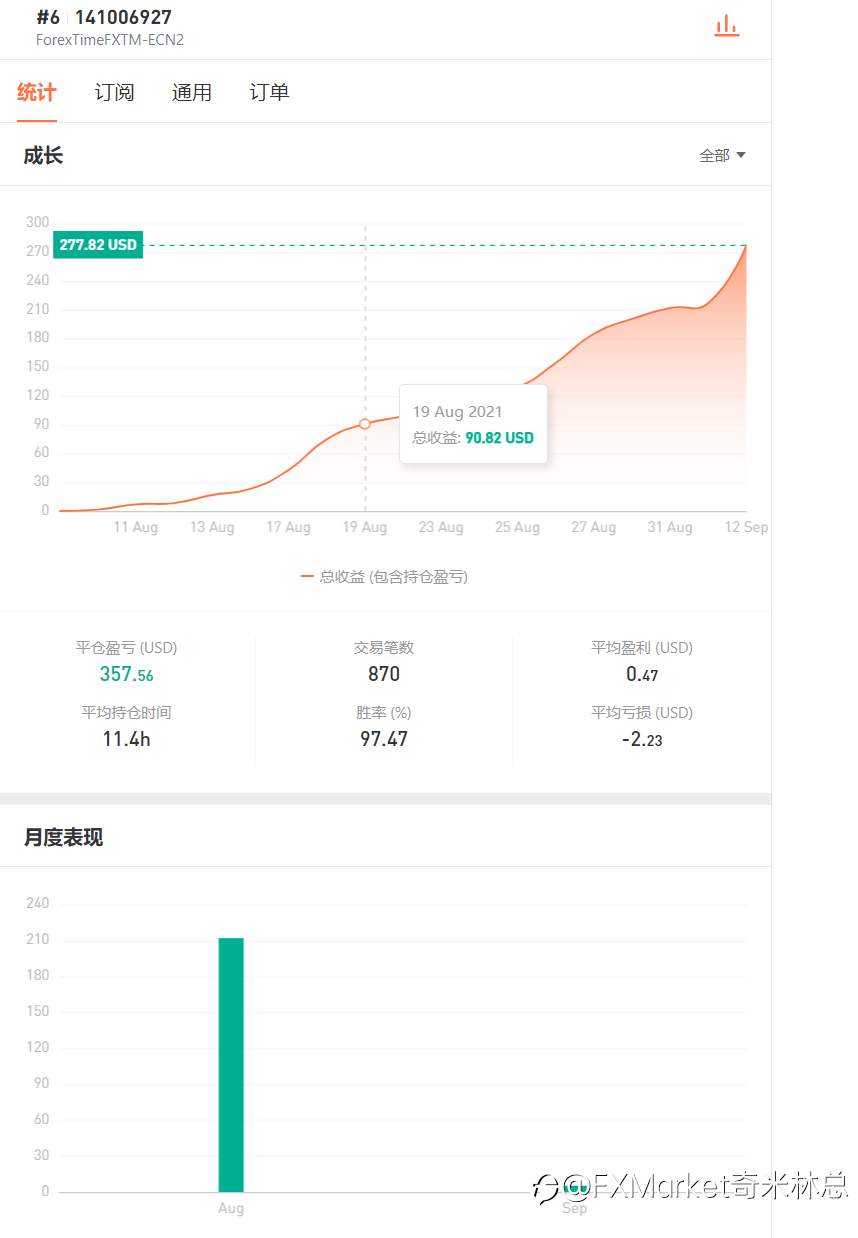Toggle the 总收益 legend series

(x=384, y=576)
